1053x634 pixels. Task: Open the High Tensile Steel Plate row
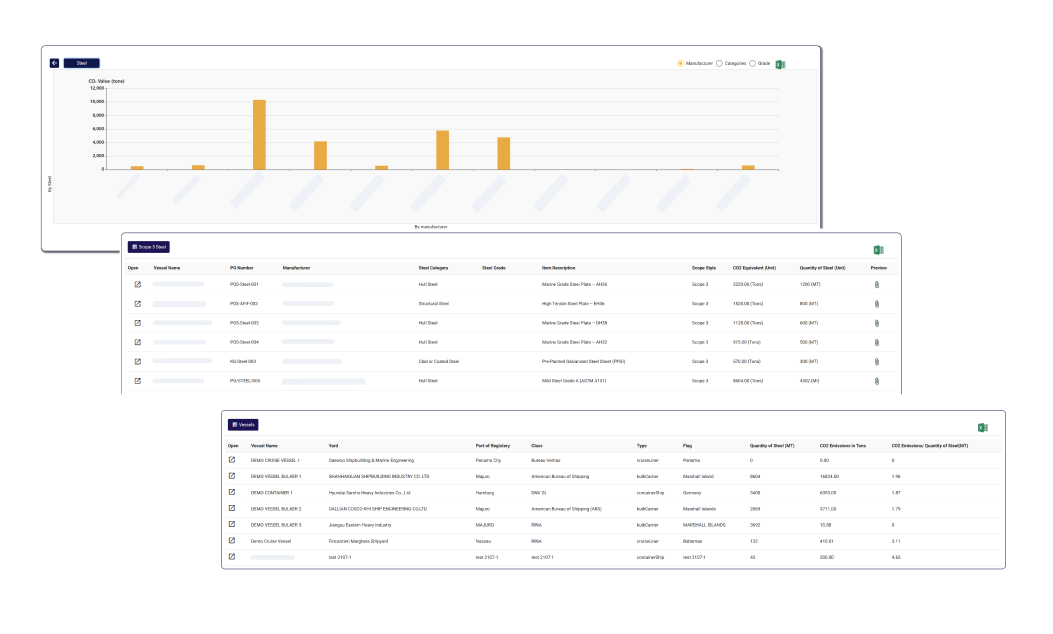(x=138, y=304)
